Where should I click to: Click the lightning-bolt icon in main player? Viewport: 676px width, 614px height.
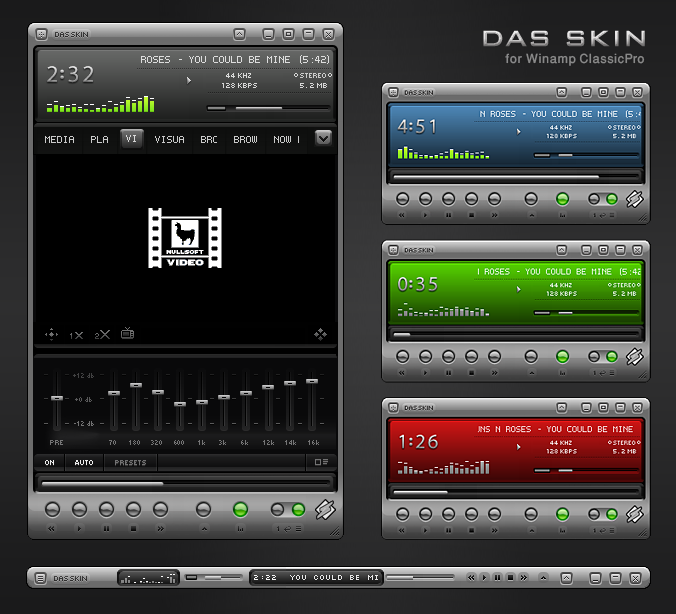point(325,510)
